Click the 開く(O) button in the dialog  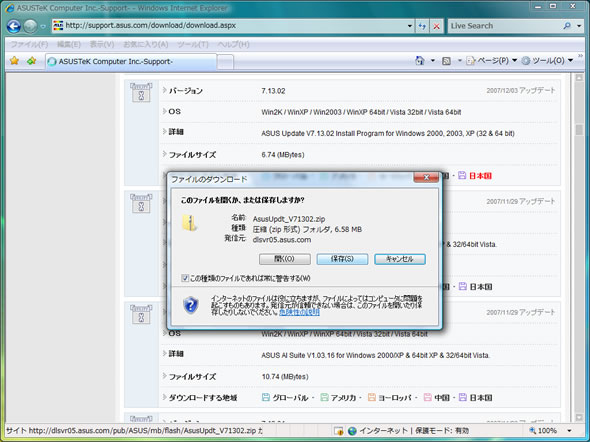[x=285, y=259]
